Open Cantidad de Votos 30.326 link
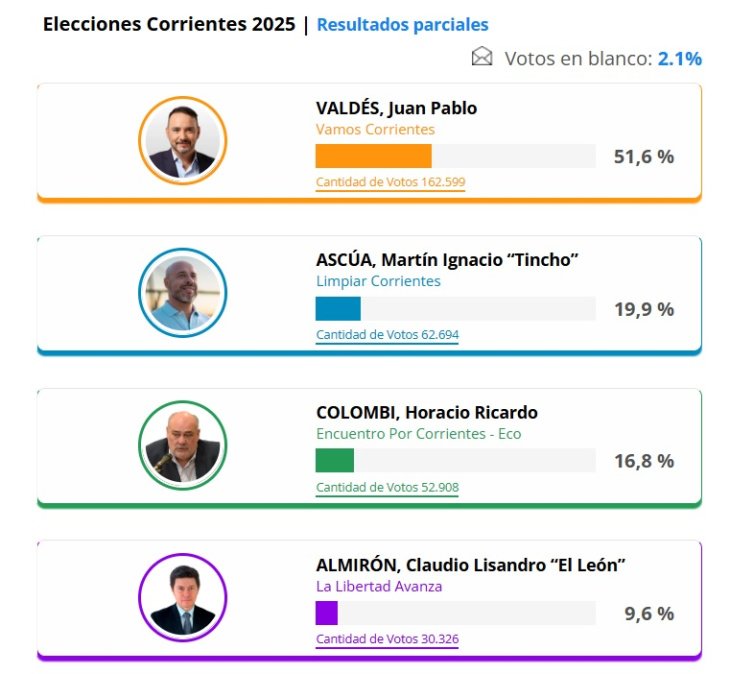 point(387,639)
